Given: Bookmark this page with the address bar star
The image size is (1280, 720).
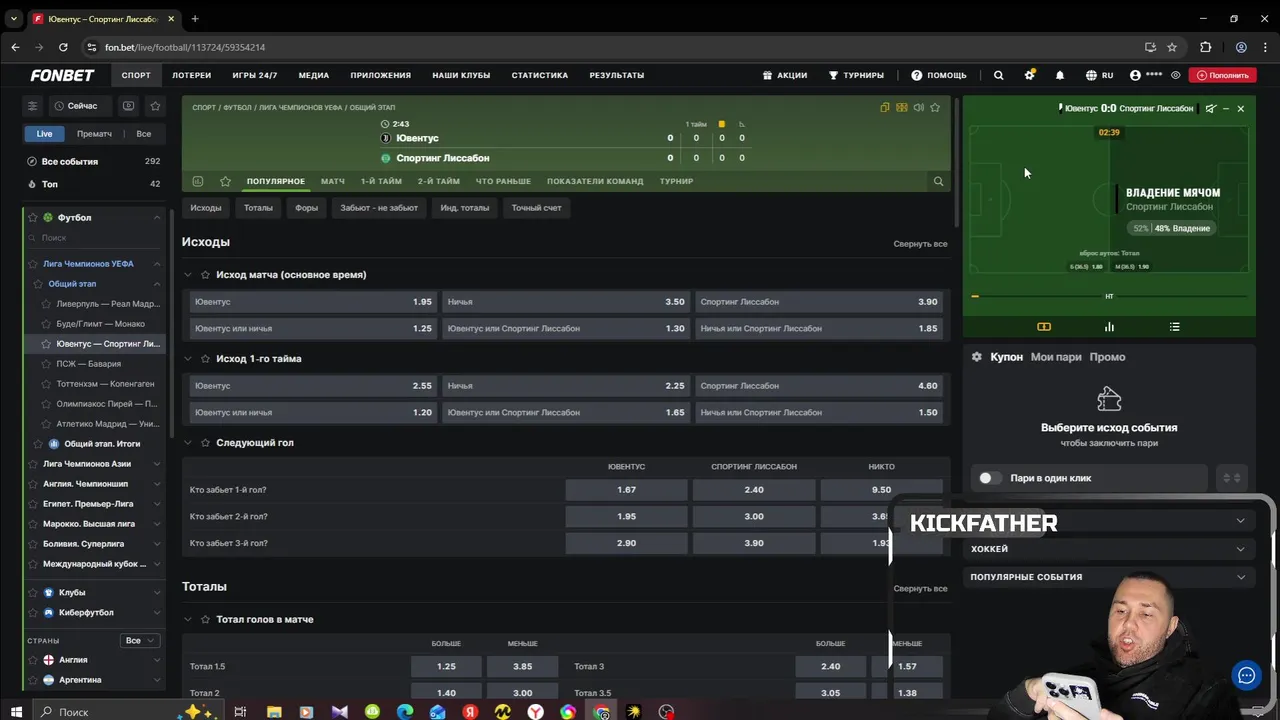Looking at the screenshot, I should 1172,47.
